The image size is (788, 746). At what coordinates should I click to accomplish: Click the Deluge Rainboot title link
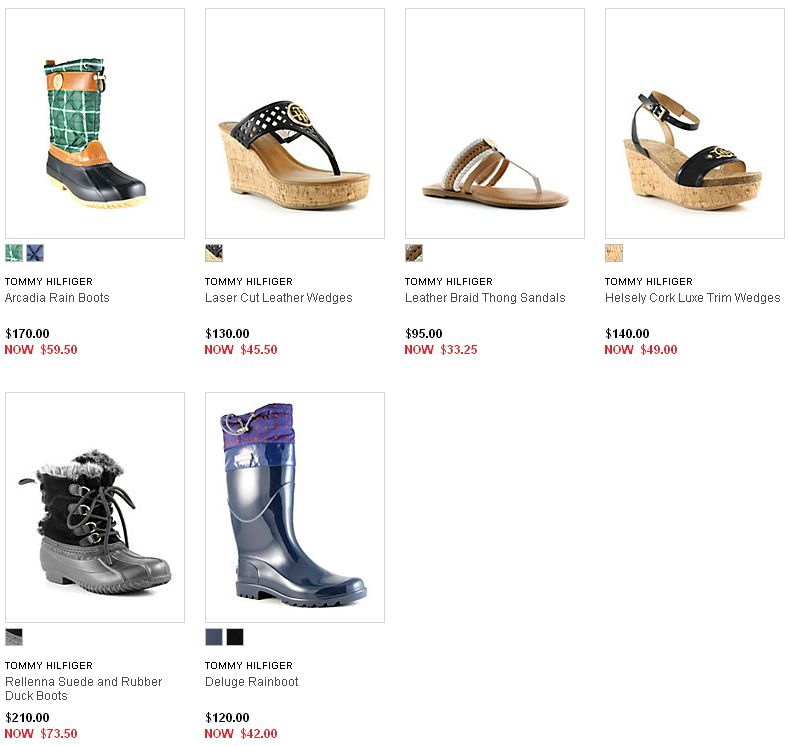click(x=252, y=682)
